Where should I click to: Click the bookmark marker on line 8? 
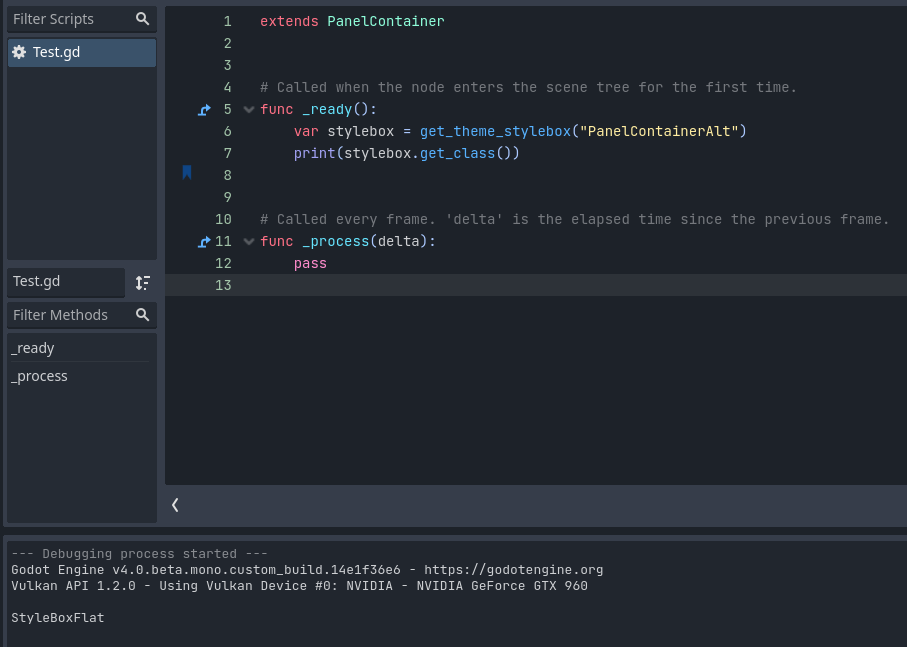(x=187, y=172)
